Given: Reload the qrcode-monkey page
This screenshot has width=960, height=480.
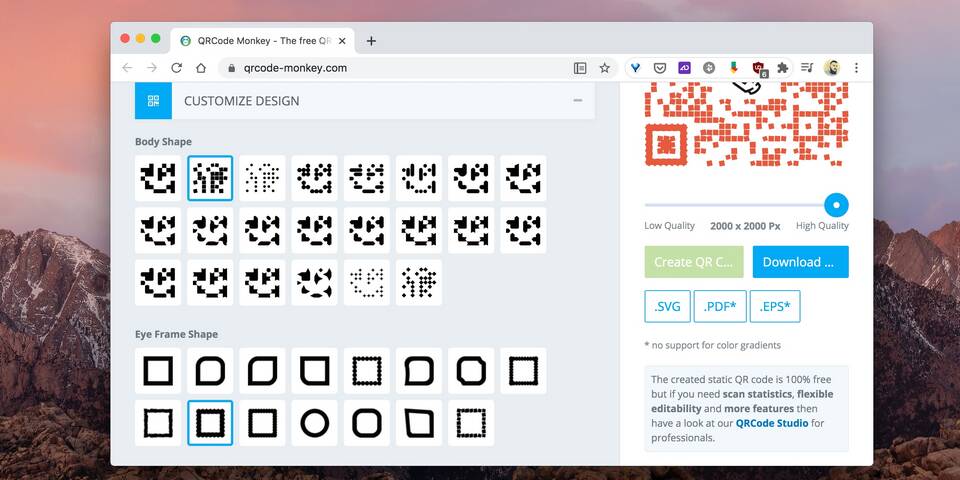Looking at the screenshot, I should pyautogui.click(x=176, y=68).
